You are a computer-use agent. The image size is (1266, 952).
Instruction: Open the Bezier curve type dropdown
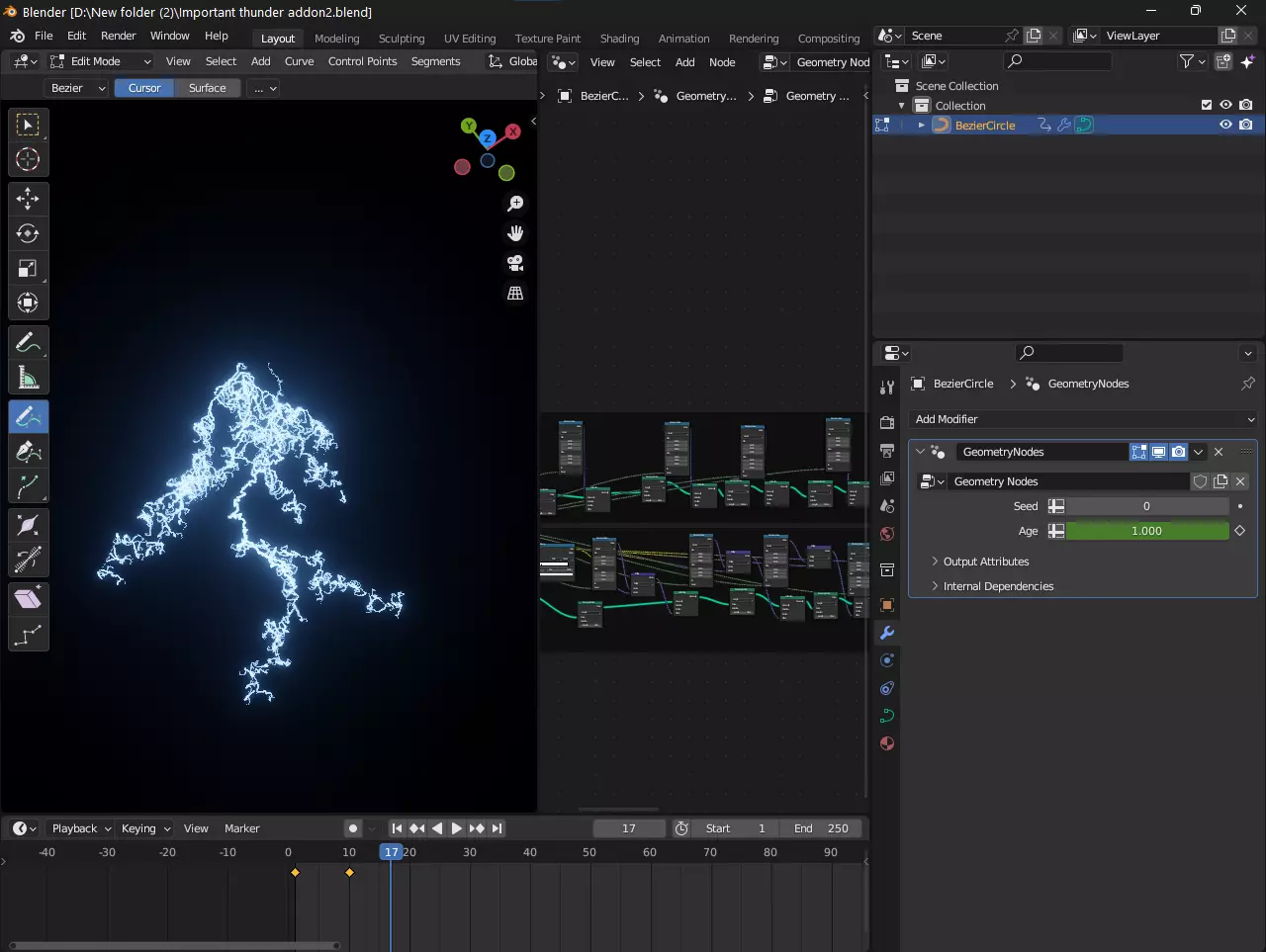[x=77, y=88]
